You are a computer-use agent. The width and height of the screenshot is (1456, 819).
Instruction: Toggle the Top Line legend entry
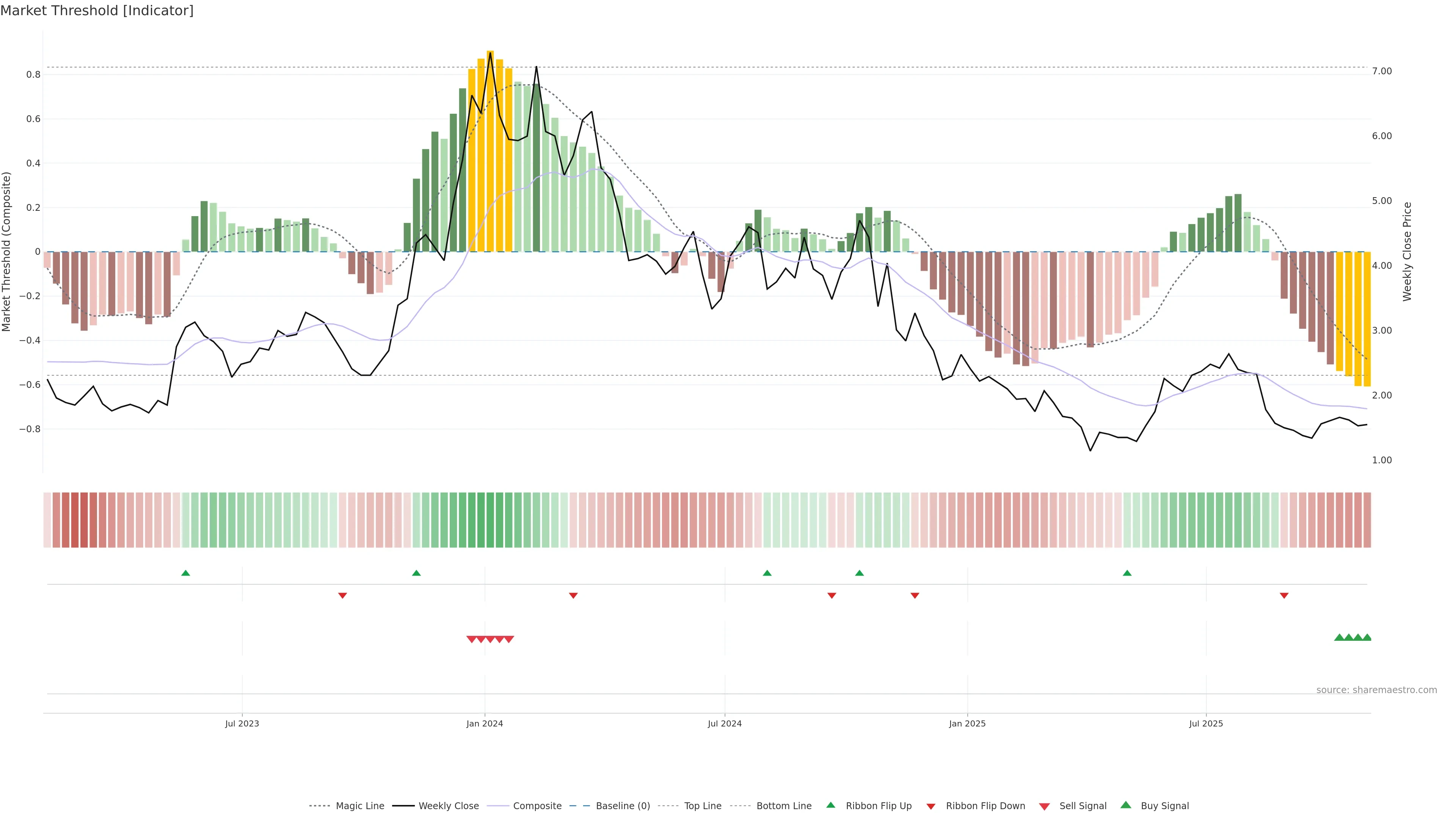[703, 806]
